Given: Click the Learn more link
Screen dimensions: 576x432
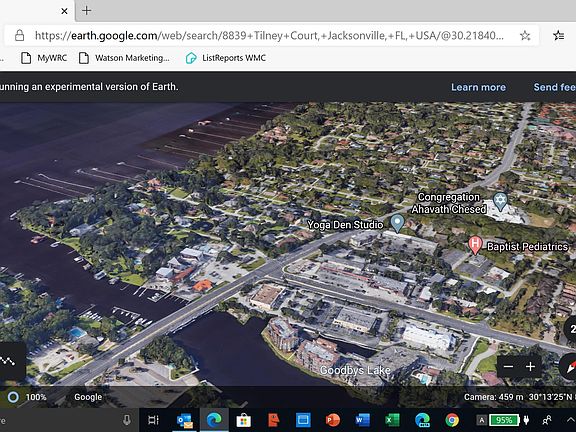Looking at the screenshot, I should [478, 87].
